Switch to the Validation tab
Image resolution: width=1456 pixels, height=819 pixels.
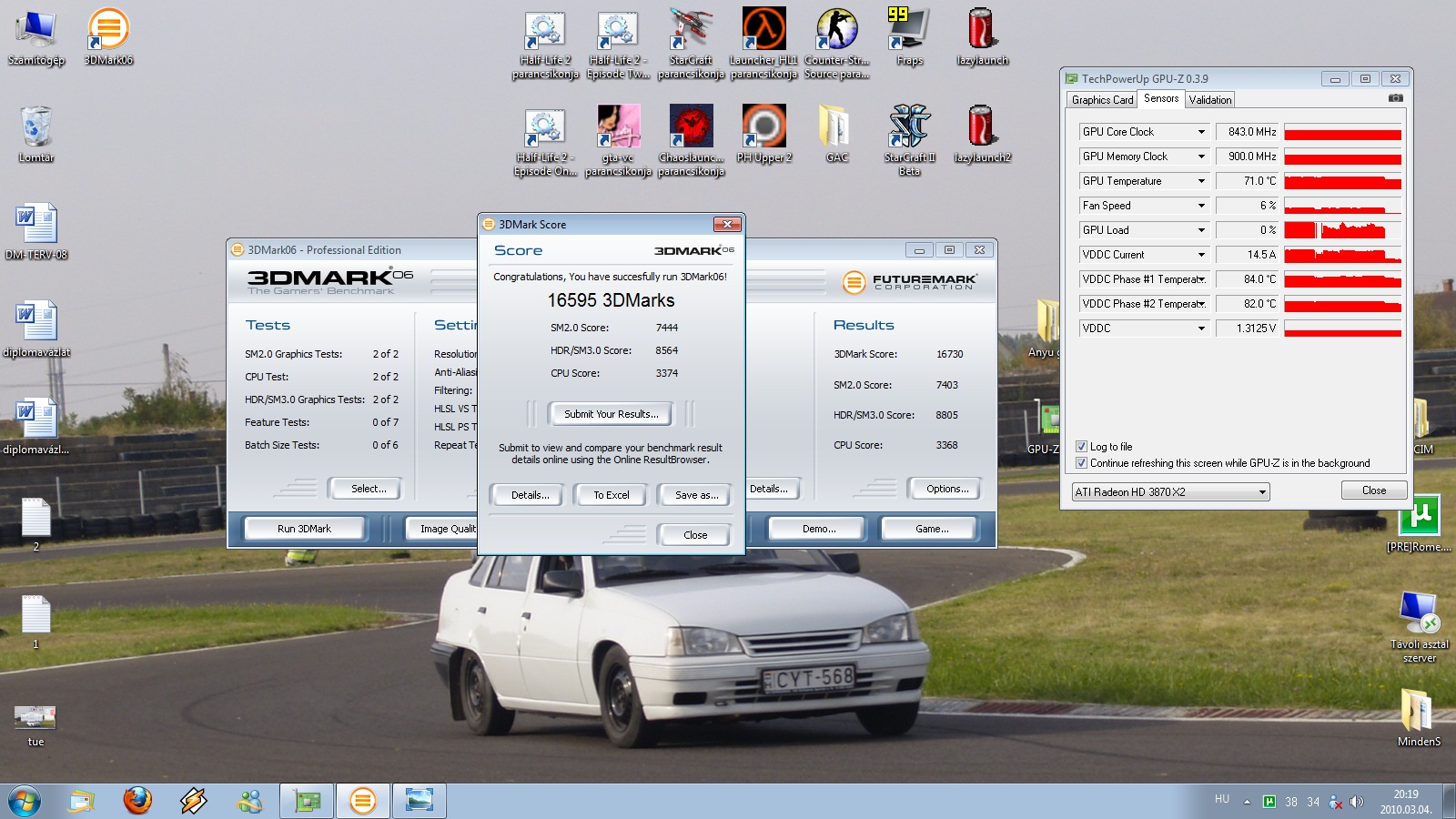[x=1209, y=99]
